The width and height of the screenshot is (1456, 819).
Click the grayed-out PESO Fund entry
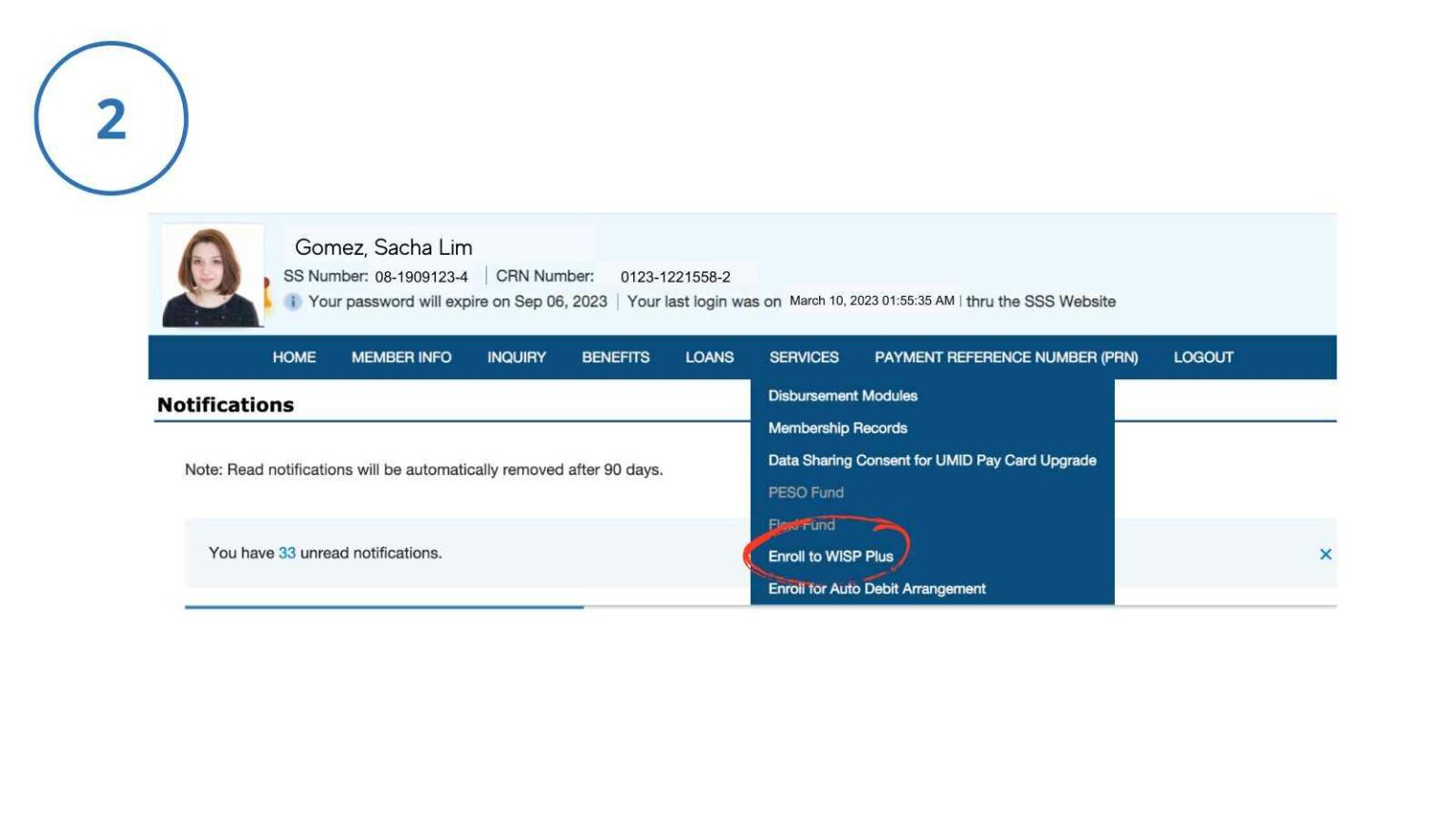click(x=807, y=493)
